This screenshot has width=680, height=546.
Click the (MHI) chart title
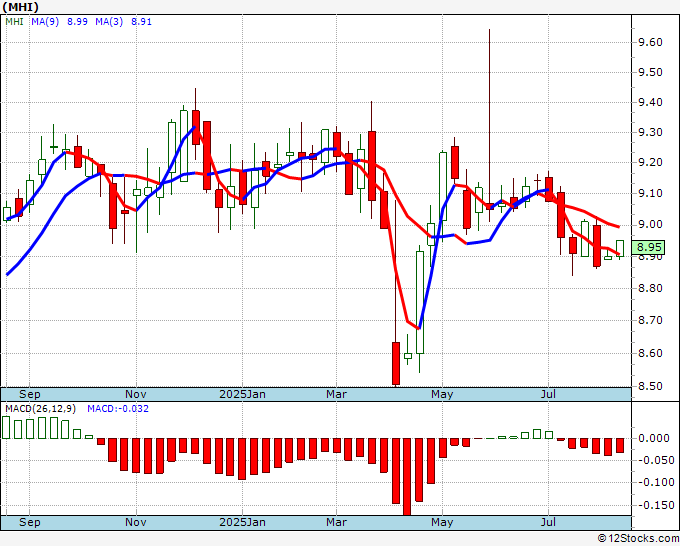click(x=20, y=7)
